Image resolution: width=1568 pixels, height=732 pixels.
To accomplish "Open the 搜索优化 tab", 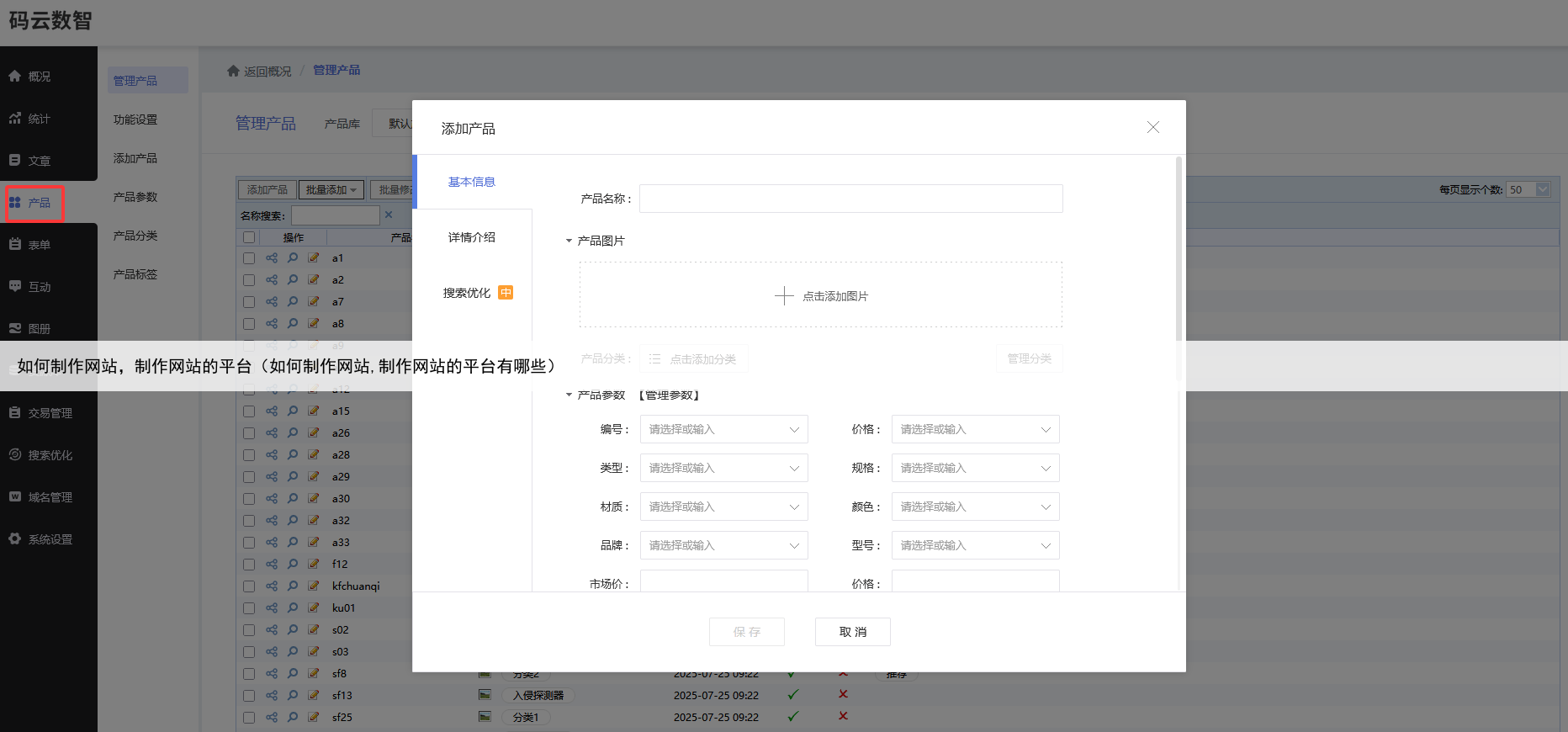I will [467, 293].
